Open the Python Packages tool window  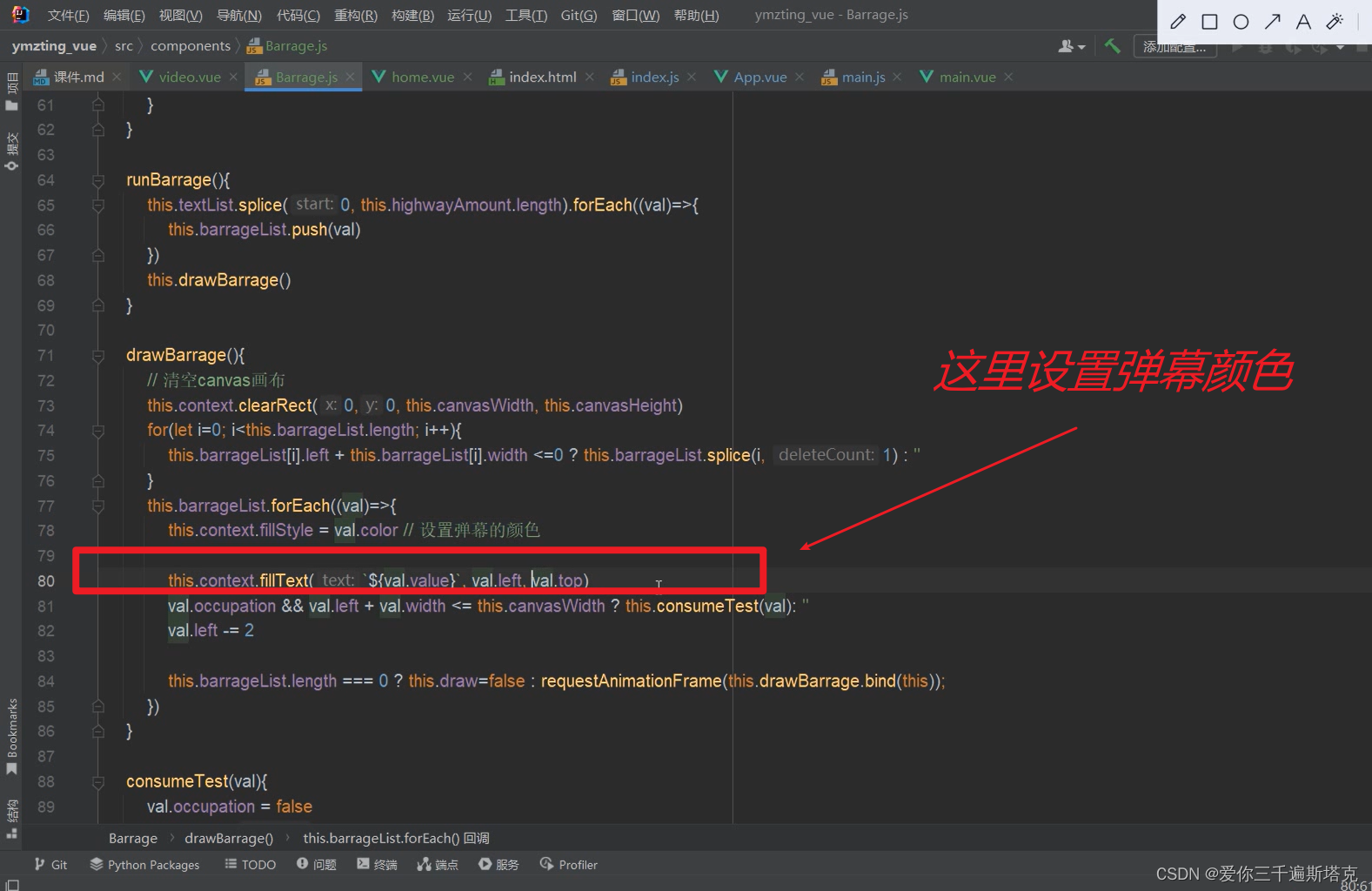pos(144,864)
